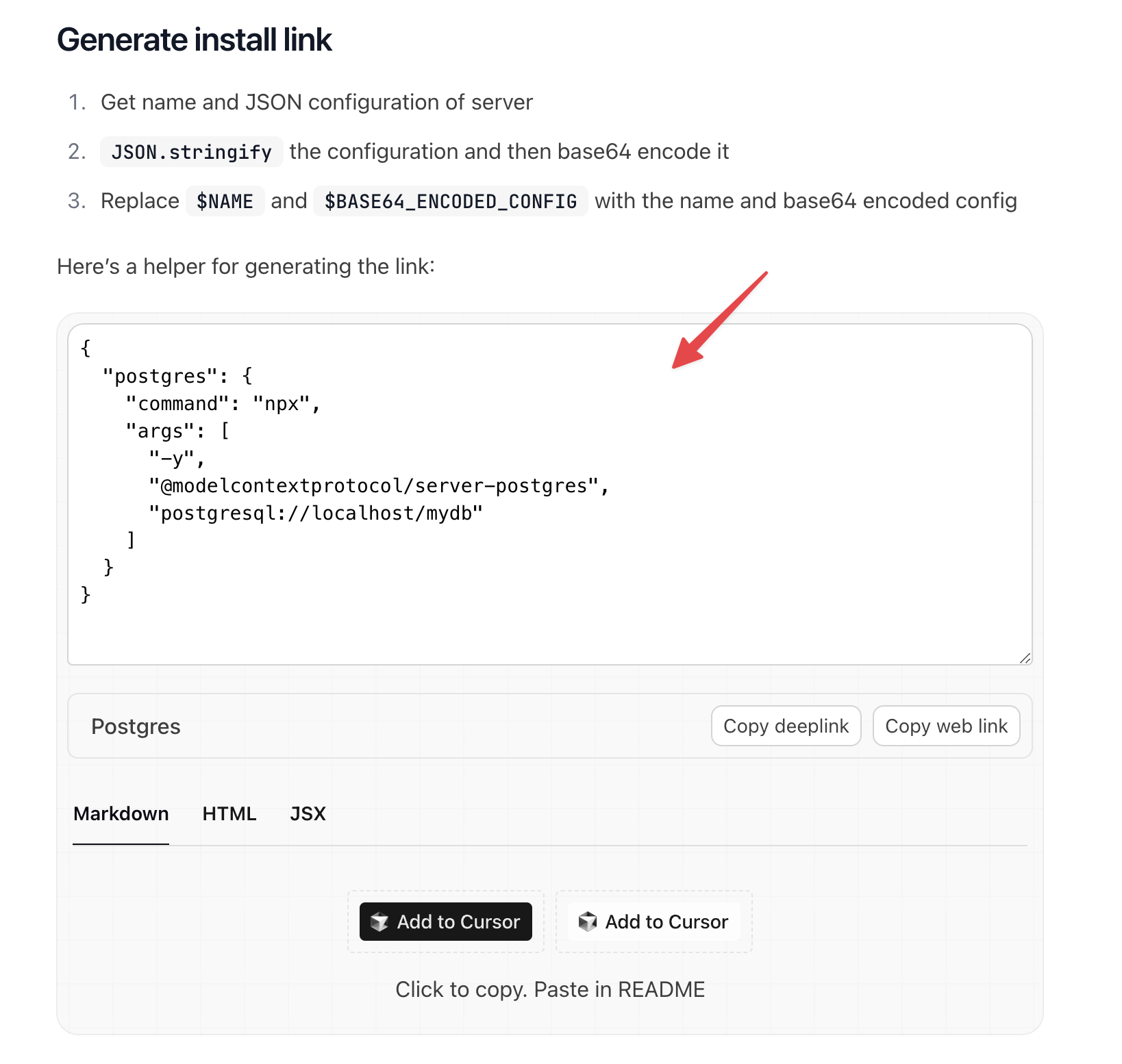Click the JSON.stringify inline code
This screenshot has width=1122, height=1064.
[x=192, y=152]
